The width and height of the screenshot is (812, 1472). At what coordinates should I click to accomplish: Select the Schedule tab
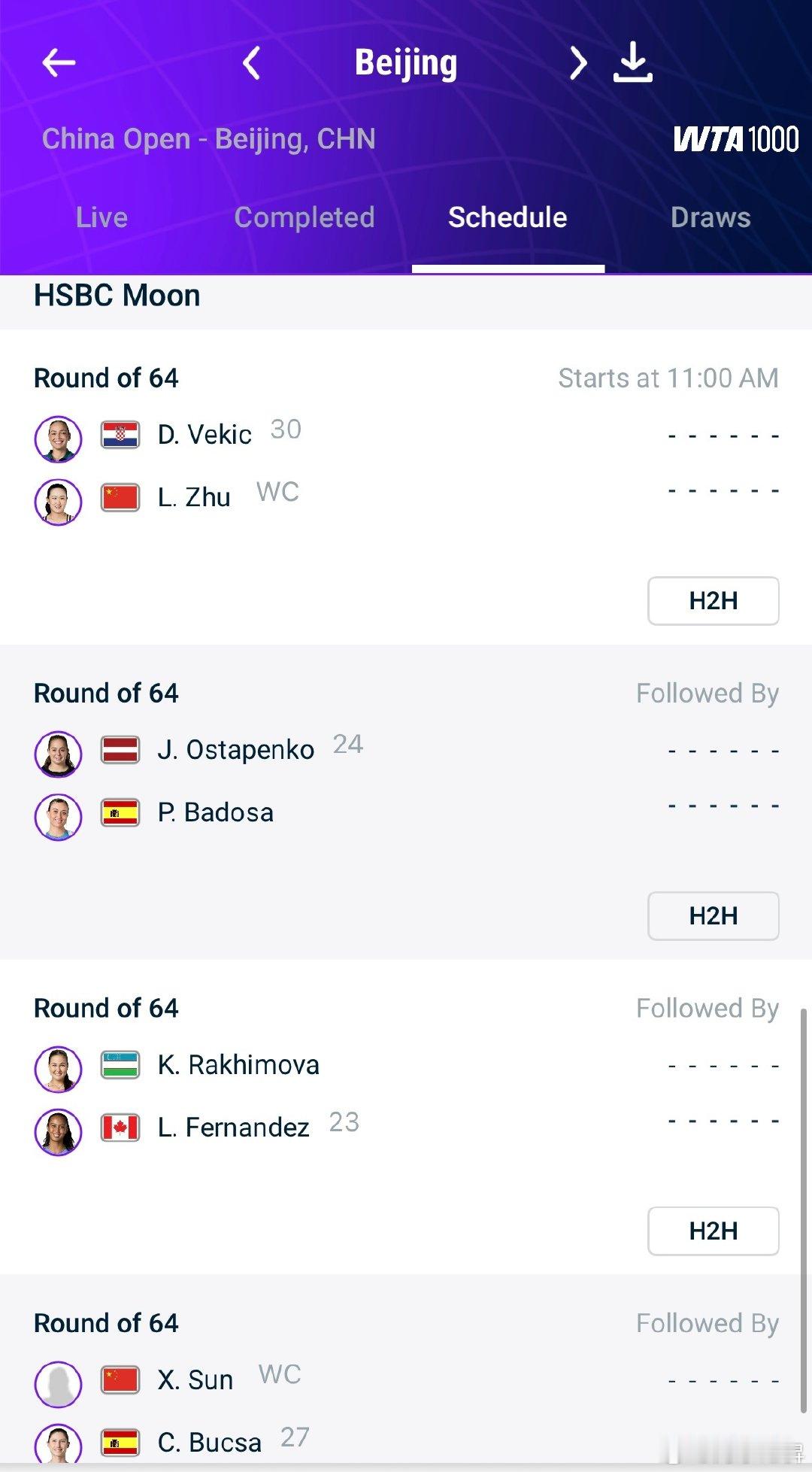click(x=507, y=217)
